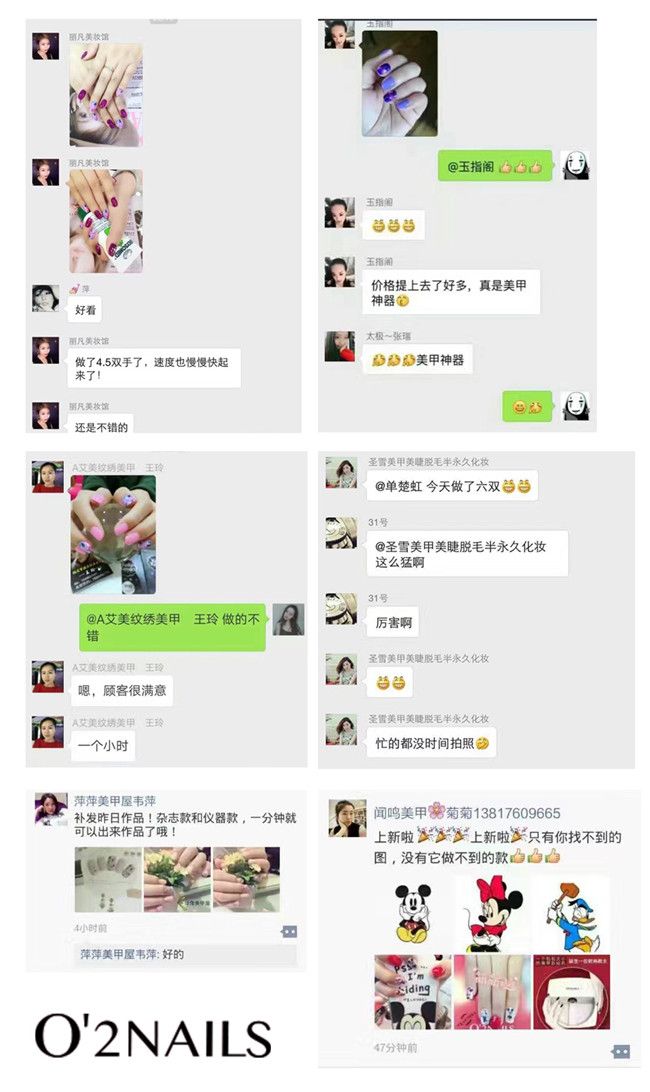Image resolution: width=650 pixels, height=1092 pixels.
Task: Tap avatar next to 一个小时 message
Action: [x=47, y=732]
